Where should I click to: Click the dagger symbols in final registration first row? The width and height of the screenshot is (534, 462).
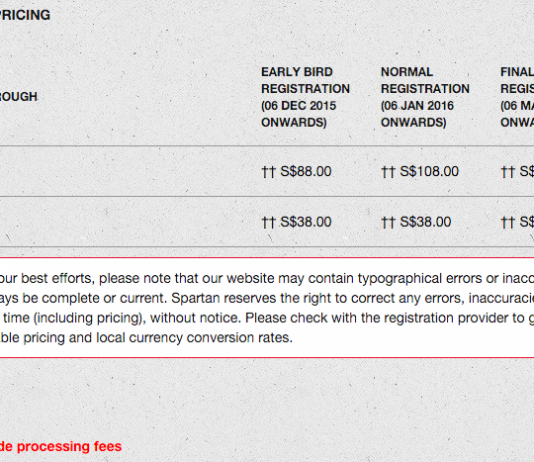(x=507, y=172)
